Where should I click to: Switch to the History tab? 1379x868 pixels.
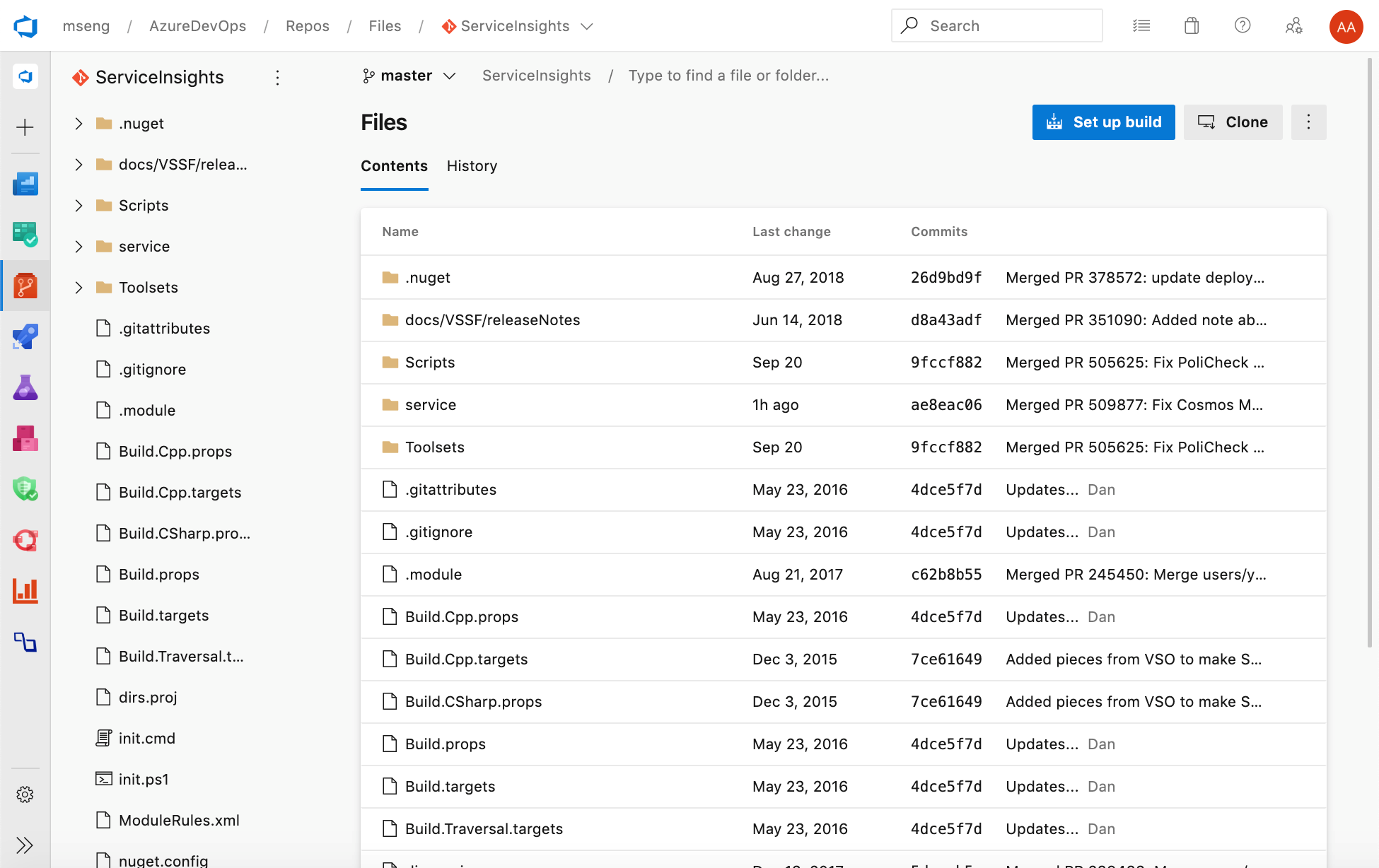472,165
